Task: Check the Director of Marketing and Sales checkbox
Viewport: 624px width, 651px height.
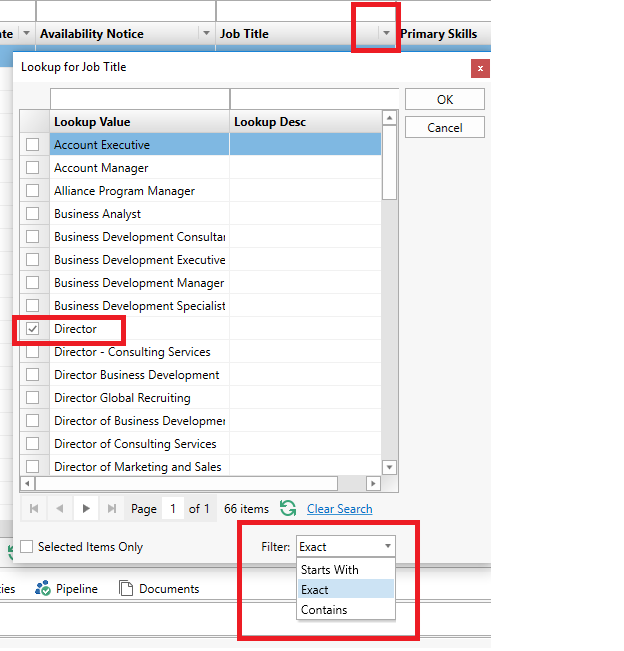Action: (32, 467)
